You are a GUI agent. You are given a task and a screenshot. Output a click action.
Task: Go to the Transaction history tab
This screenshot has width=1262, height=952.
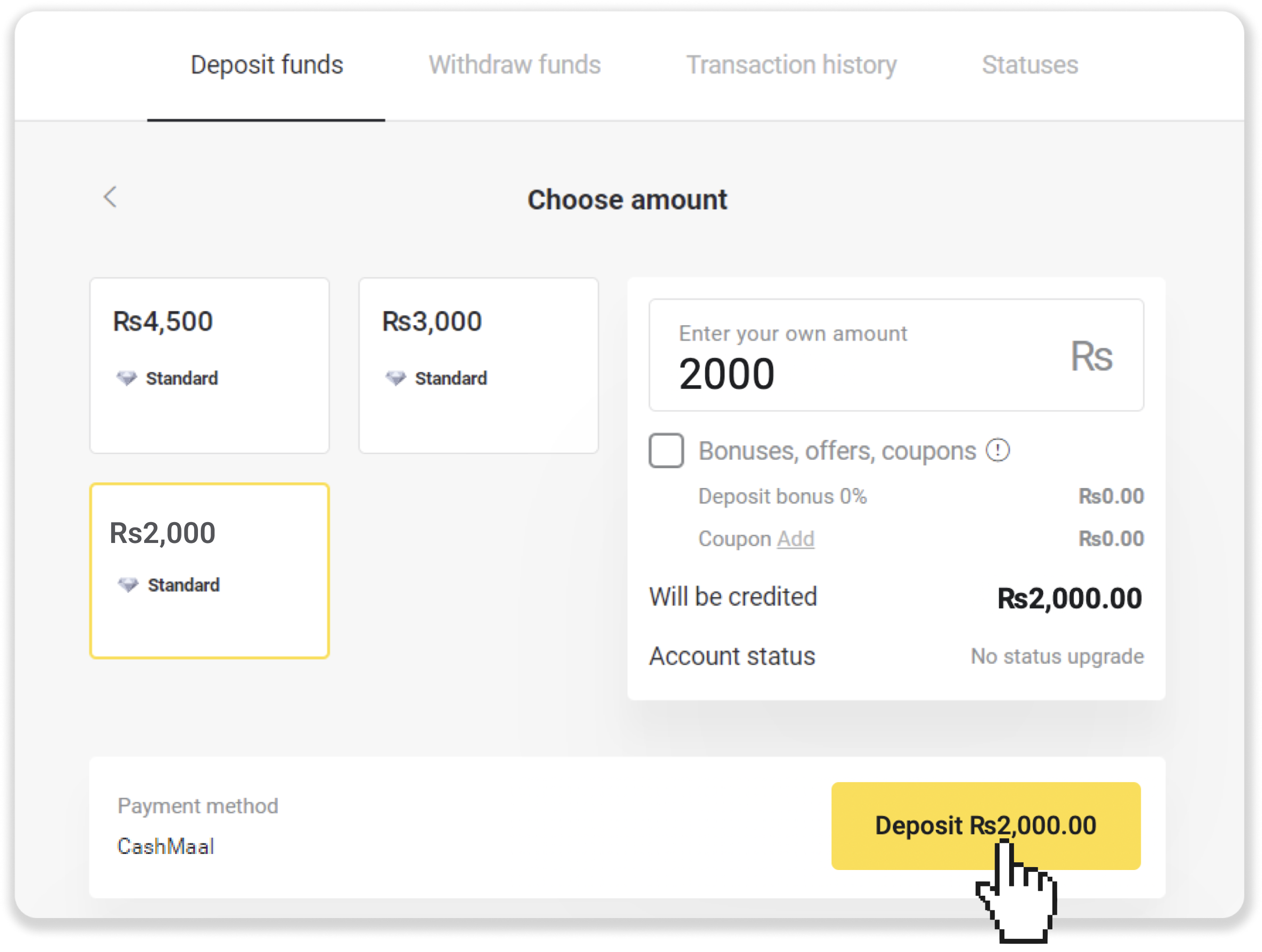coord(791,65)
